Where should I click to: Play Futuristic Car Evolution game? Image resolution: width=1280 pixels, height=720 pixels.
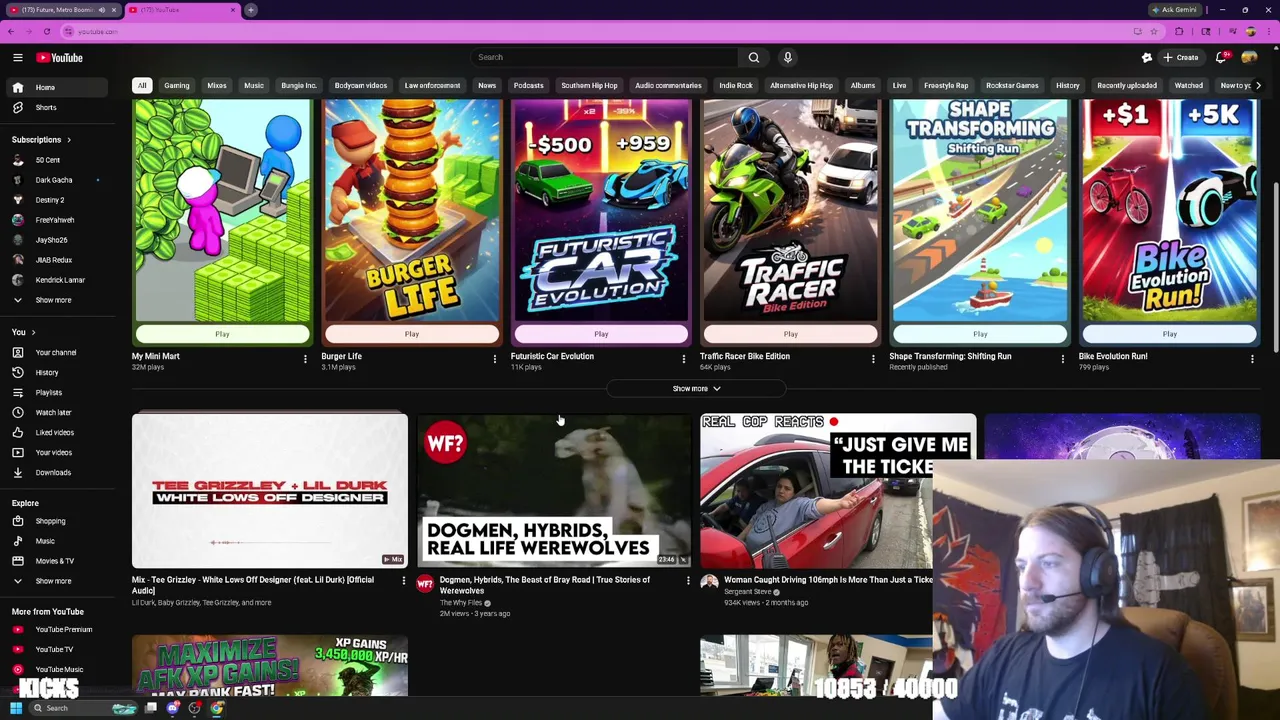point(601,334)
